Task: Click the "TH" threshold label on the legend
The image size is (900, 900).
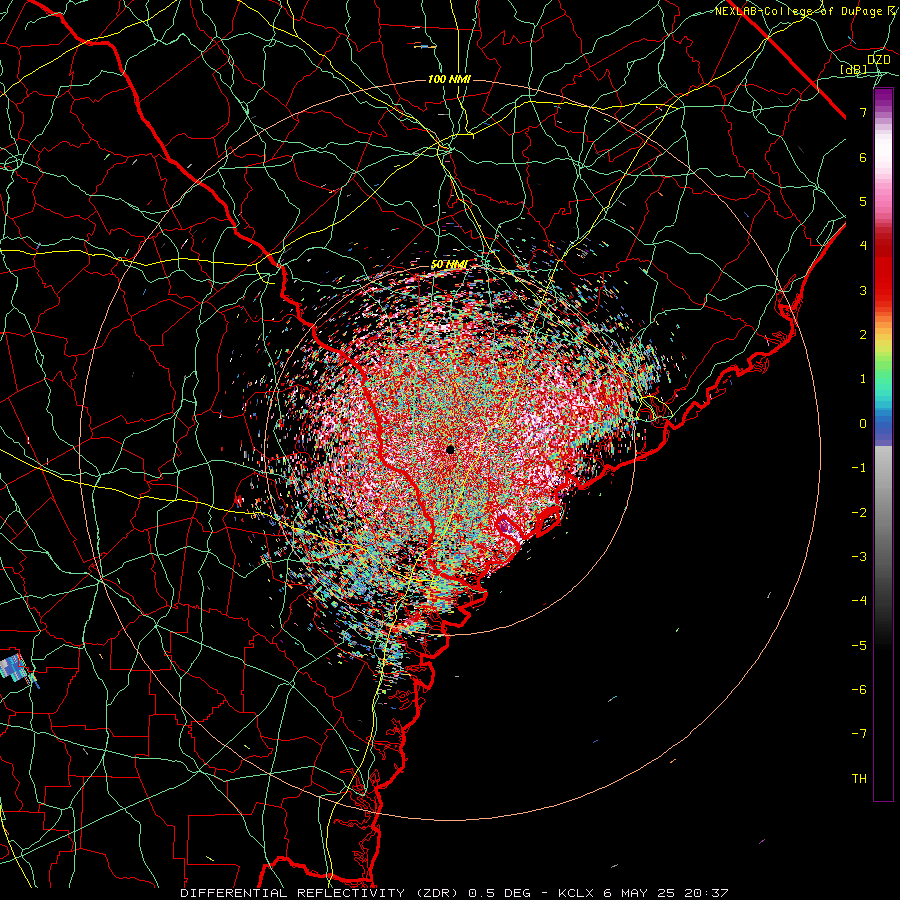Action: click(859, 779)
